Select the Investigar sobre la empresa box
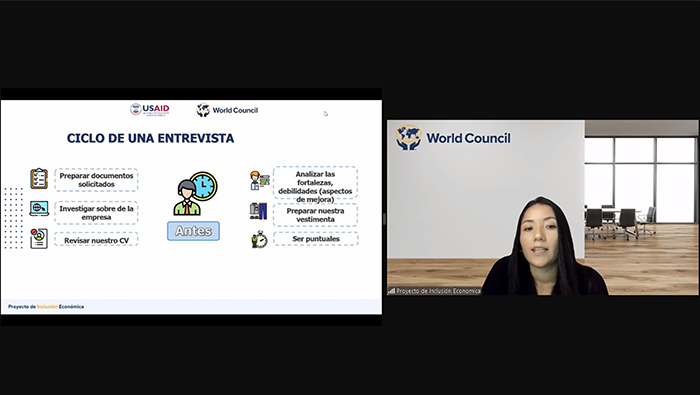 [x=96, y=213]
